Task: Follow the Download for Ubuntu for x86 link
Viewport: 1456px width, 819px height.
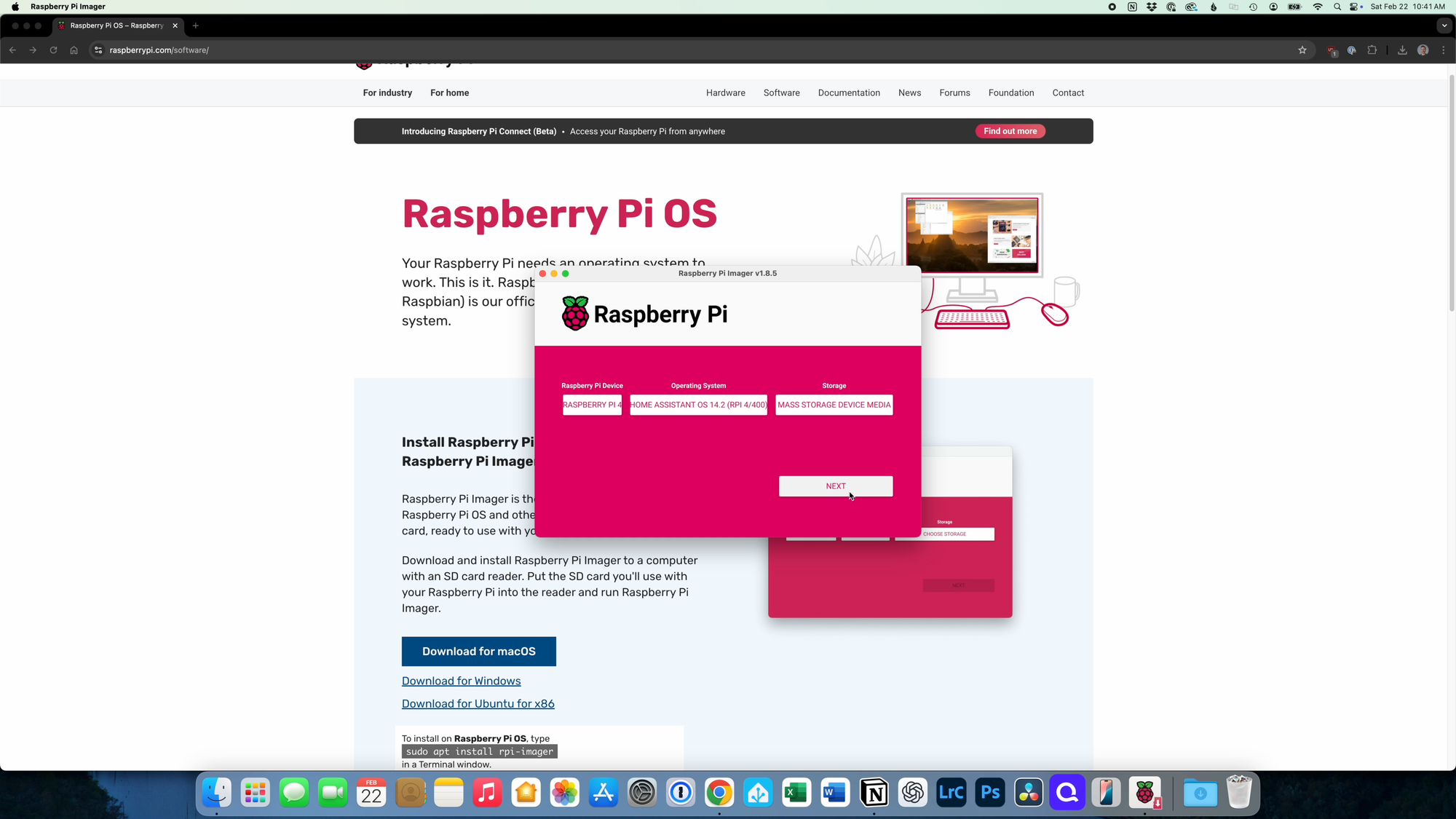Action: tap(478, 704)
